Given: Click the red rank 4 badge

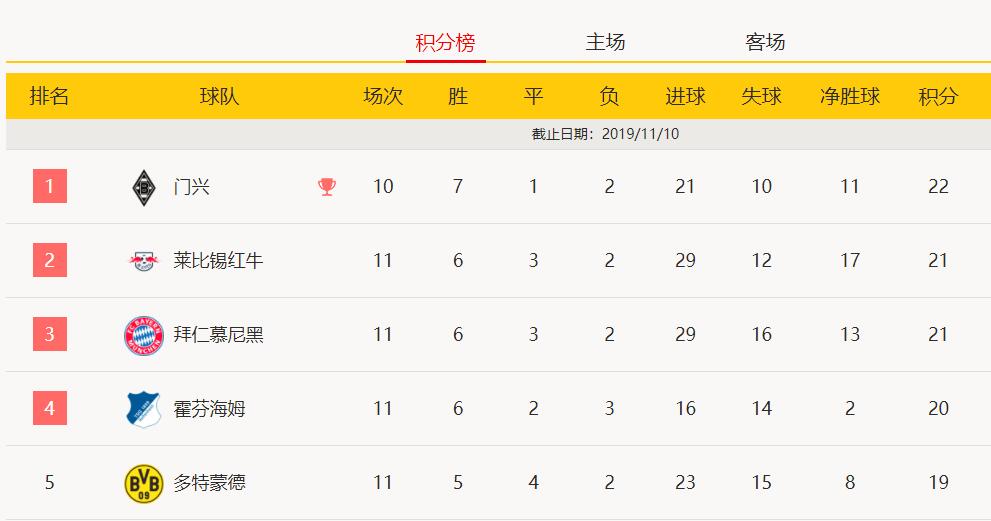Looking at the screenshot, I should pyautogui.click(x=50, y=408).
